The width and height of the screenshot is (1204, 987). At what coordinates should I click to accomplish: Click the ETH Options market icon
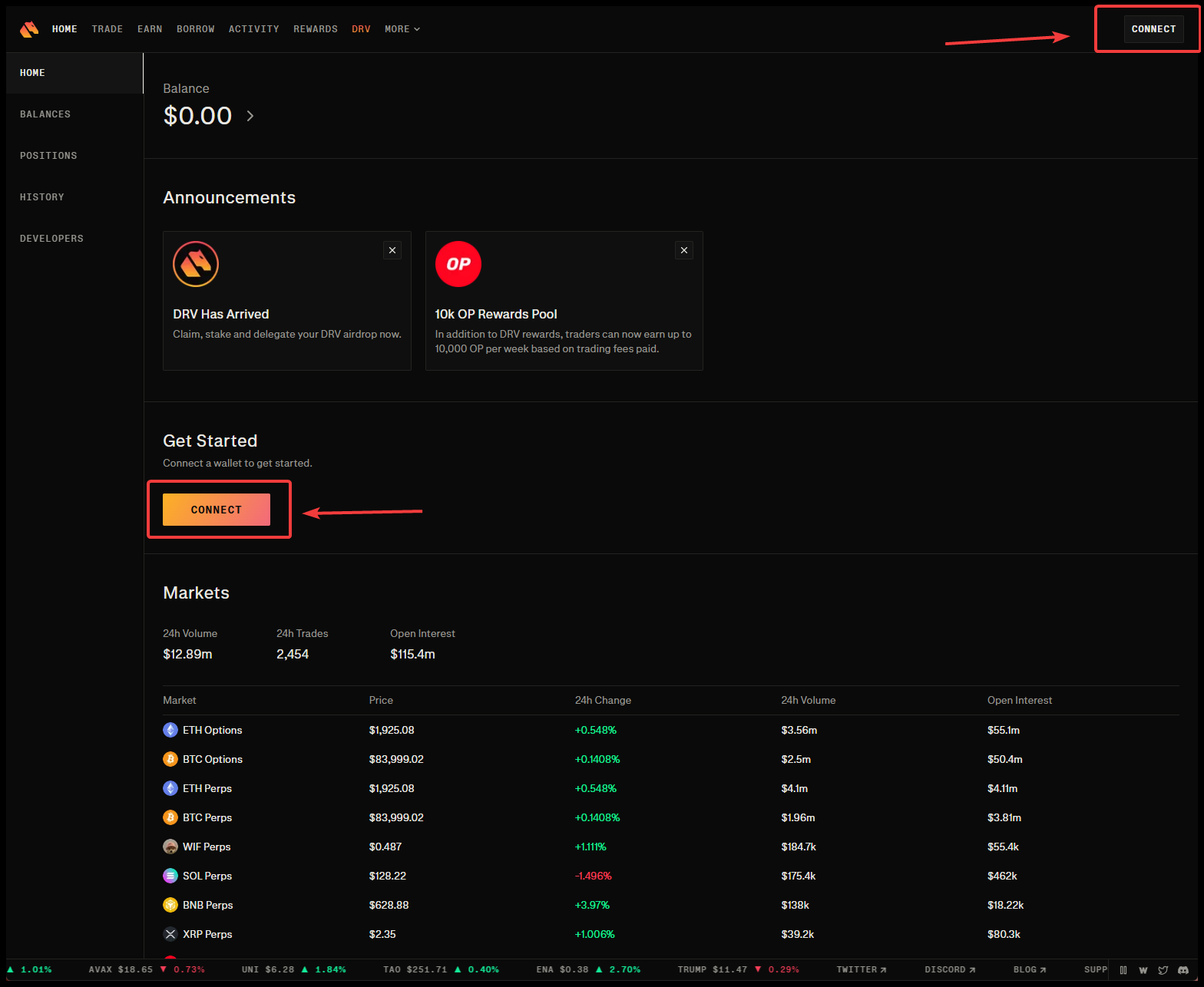click(170, 730)
